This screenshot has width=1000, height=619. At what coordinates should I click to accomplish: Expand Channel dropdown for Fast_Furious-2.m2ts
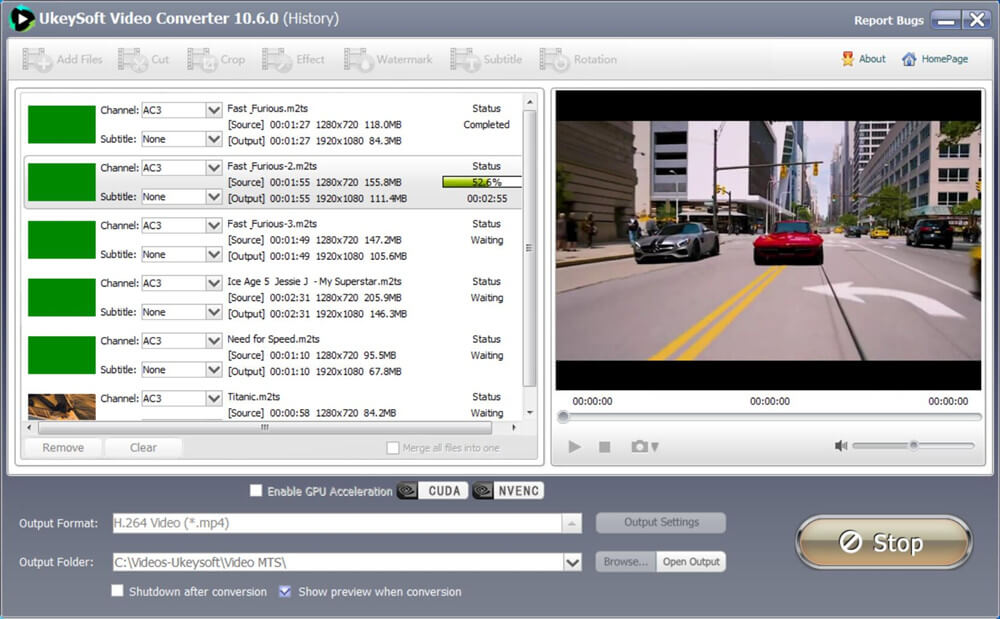pos(214,168)
